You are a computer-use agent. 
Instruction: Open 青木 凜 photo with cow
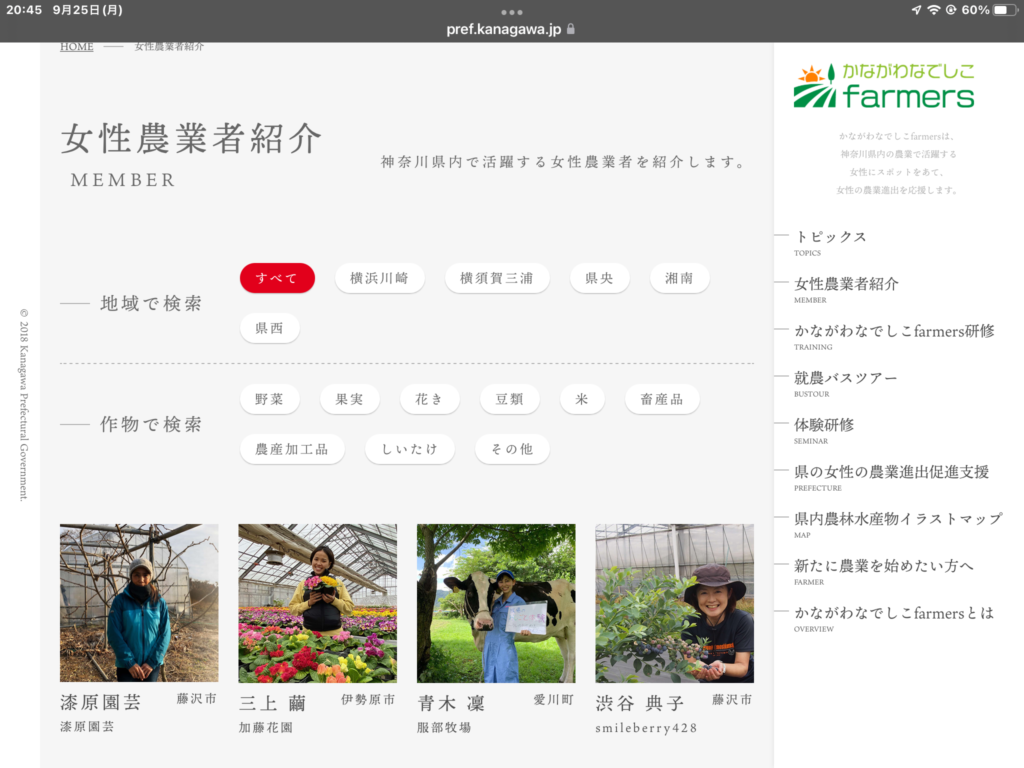[x=496, y=603]
